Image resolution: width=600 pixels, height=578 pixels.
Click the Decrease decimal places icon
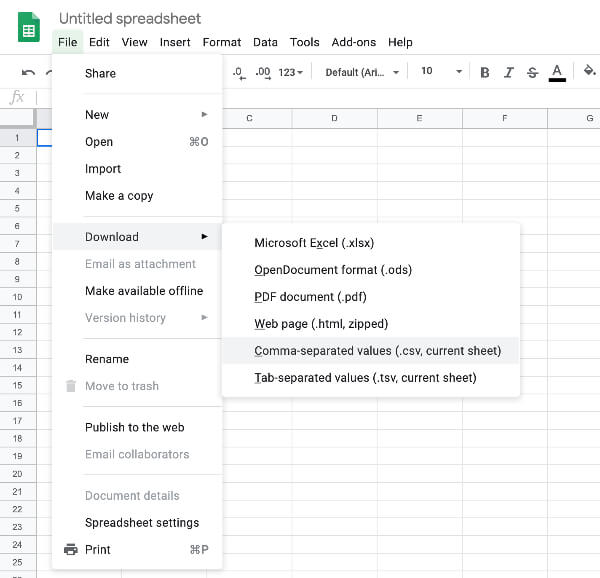pos(239,73)
